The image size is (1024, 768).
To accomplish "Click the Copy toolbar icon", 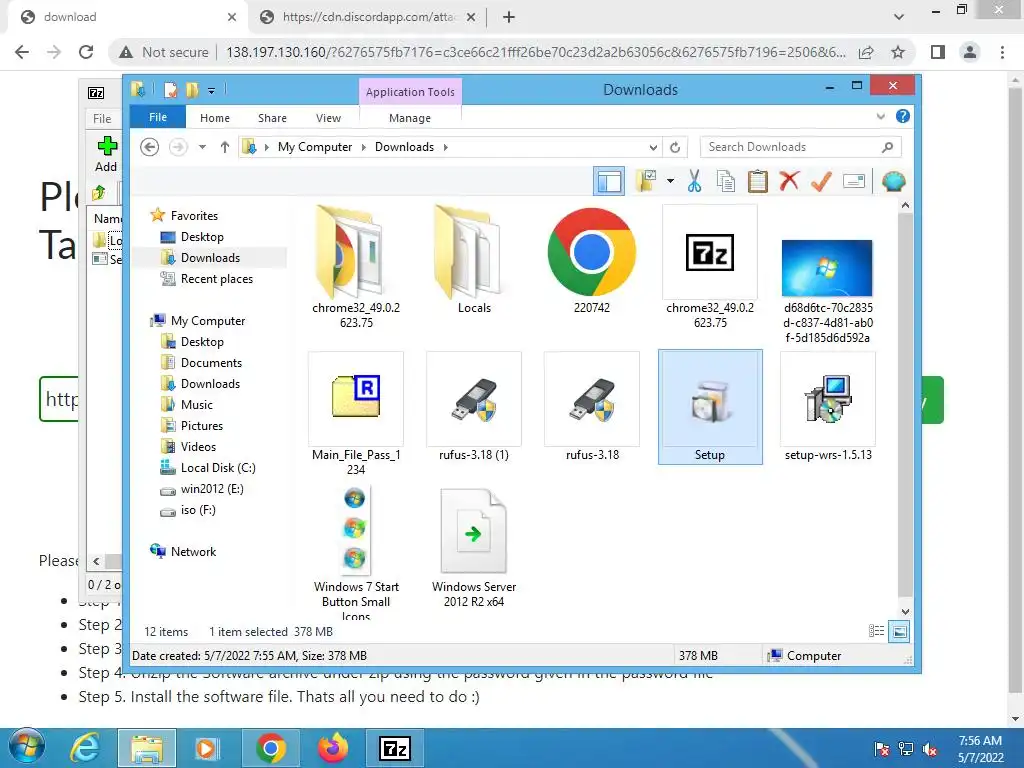I will point(726,181).
